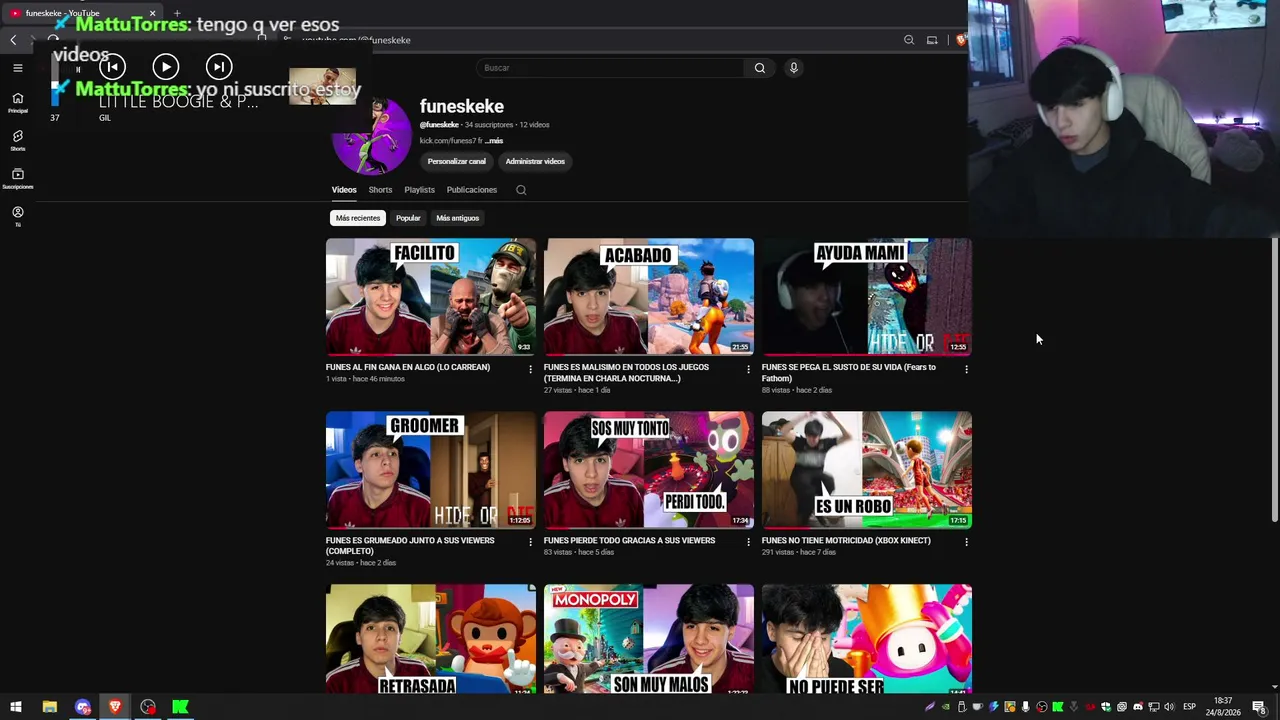Open Suscripciones in the left sidebar
The image size is (1280, 720).
[x=18, y=178]
